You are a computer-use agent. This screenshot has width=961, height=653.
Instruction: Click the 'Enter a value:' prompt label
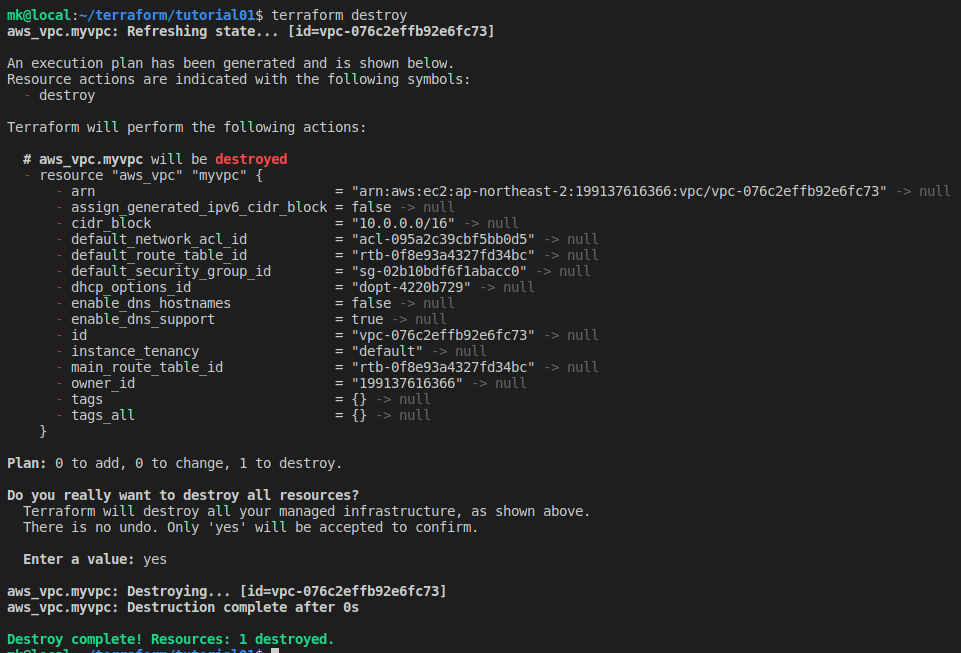[x=78, y=559]
